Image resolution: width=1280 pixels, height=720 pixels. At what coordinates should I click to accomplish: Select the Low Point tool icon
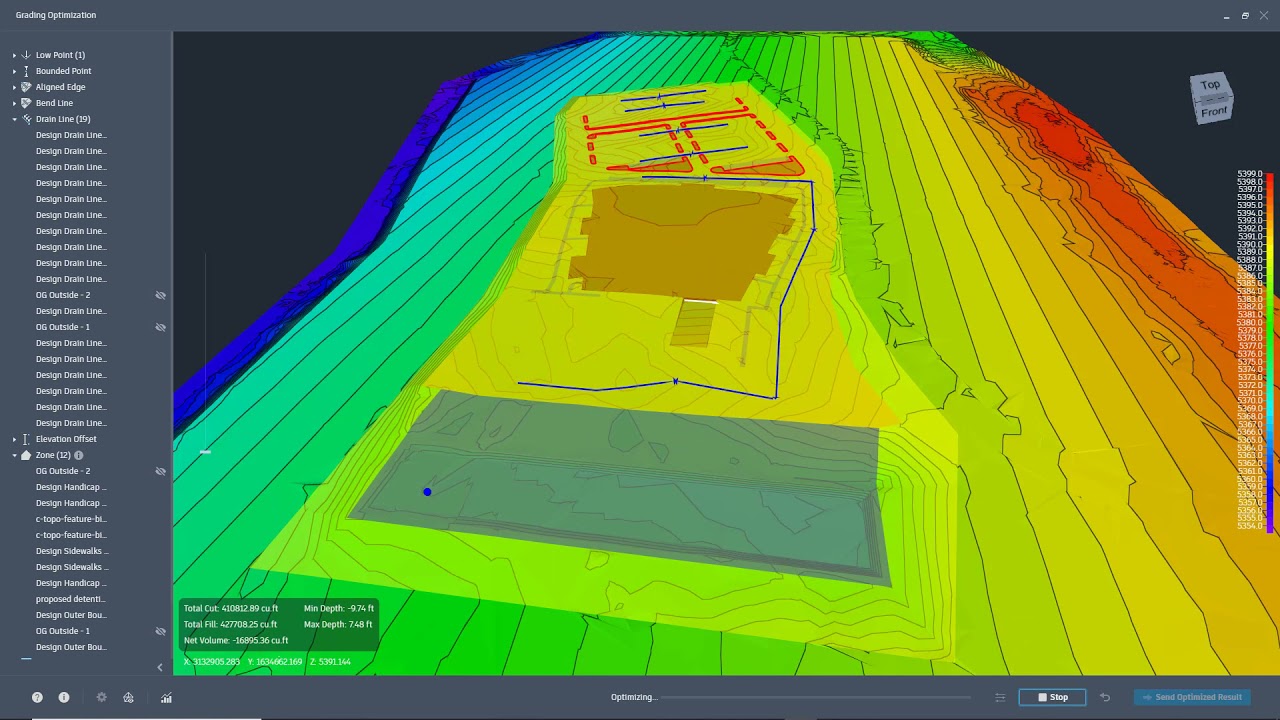[24, 55]
